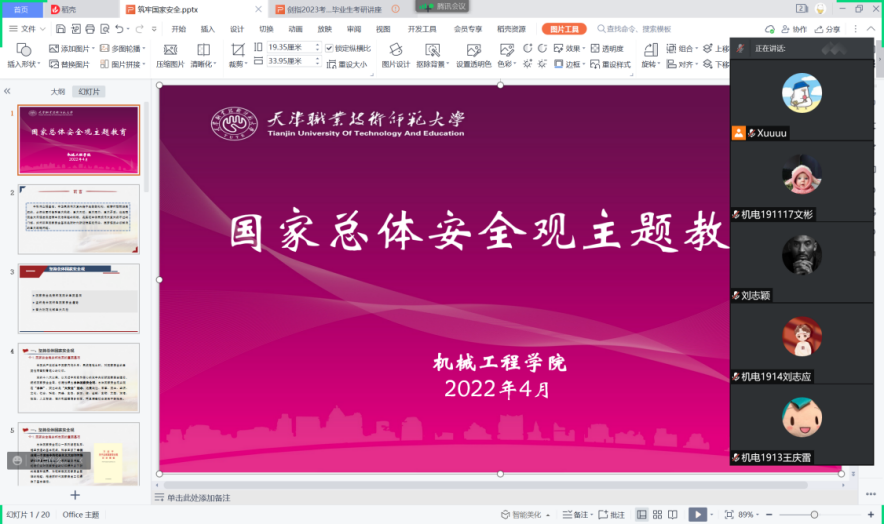884x524 pixels.
Task: Click the 分享 share button
Action: pyautogui.click(x=829, y=29)
